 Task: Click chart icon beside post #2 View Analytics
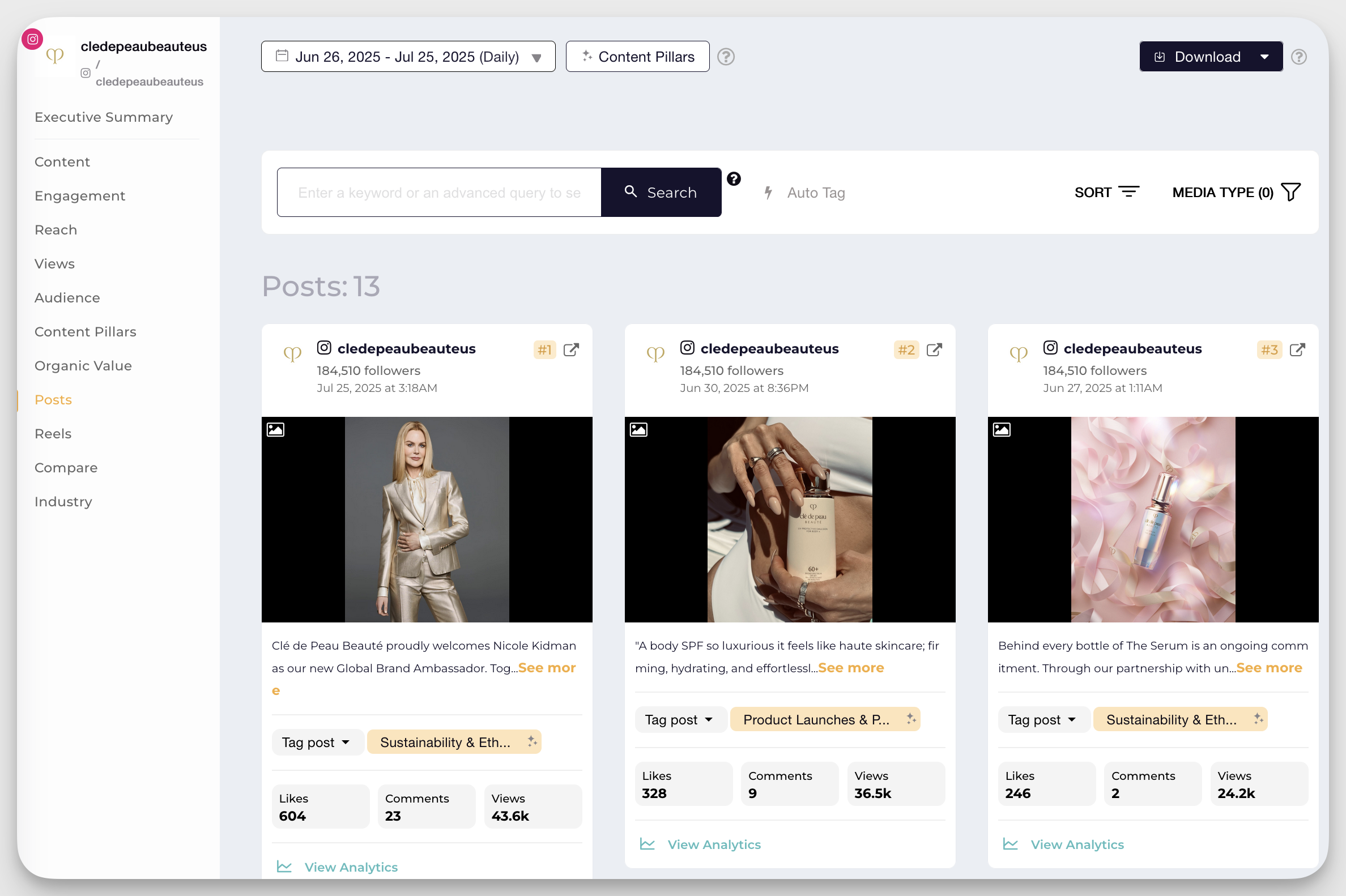(x=647, y=844)
